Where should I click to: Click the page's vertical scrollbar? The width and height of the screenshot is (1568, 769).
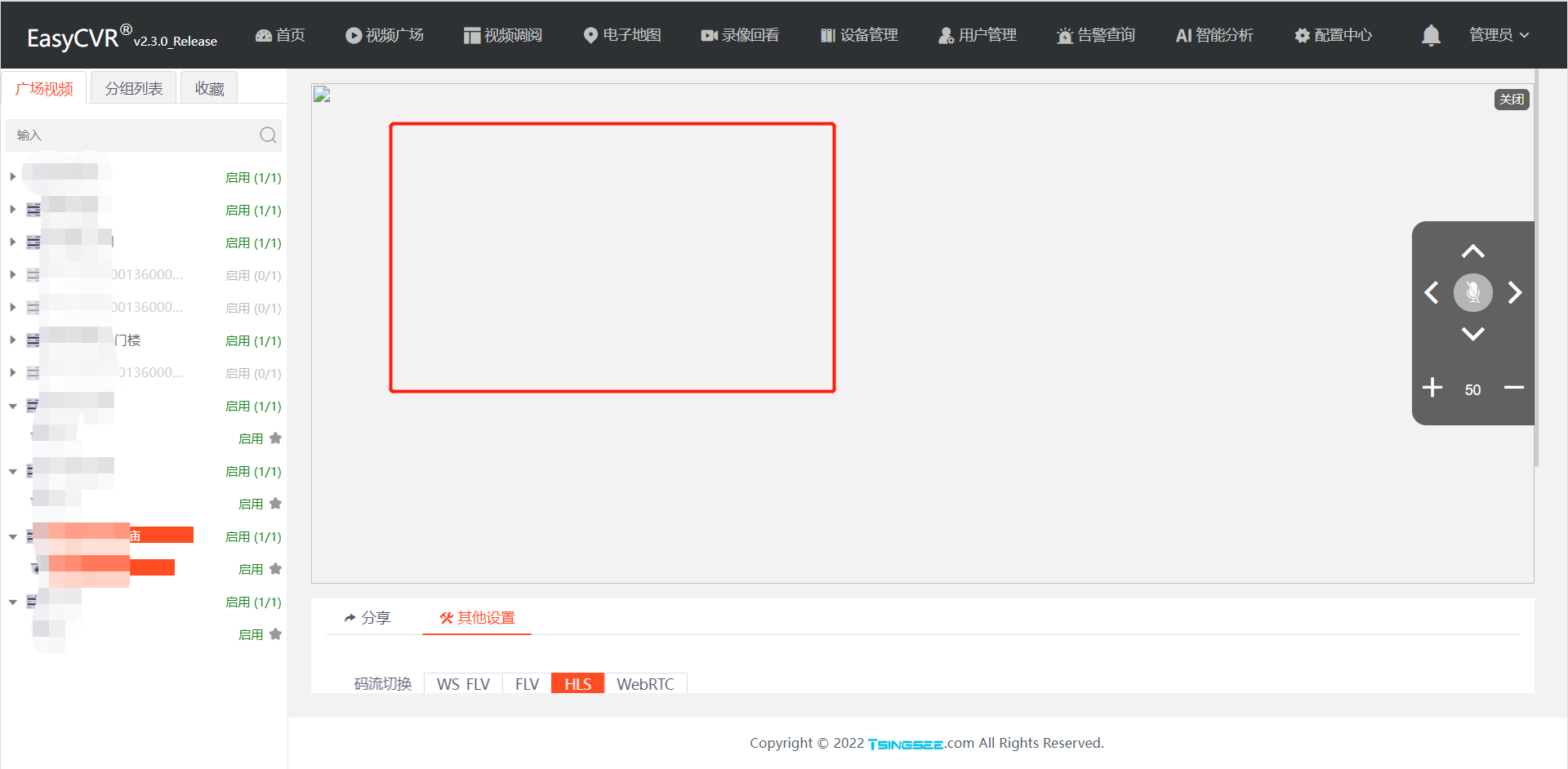1537,269
